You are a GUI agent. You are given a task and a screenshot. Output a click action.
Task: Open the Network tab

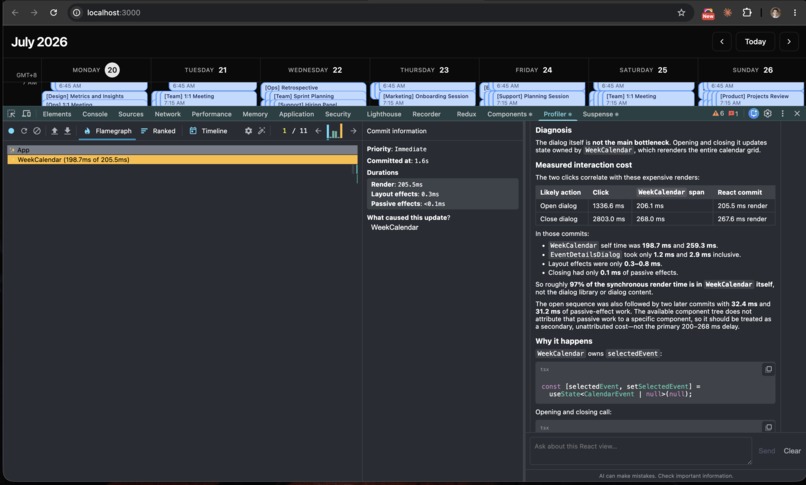click(168, 114)
